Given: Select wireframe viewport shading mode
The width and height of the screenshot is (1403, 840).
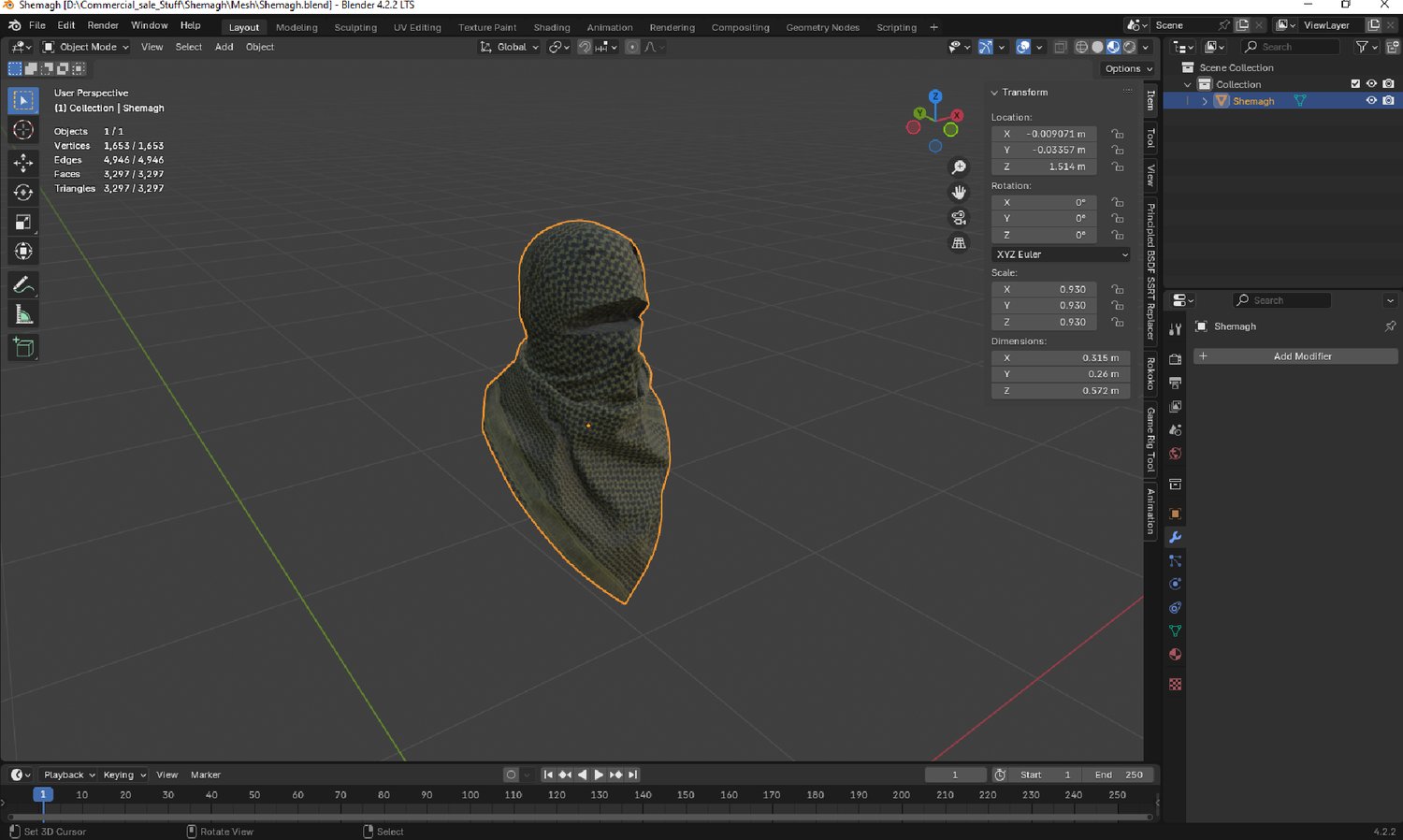Looking at the screenshot, I should 1081,47.
